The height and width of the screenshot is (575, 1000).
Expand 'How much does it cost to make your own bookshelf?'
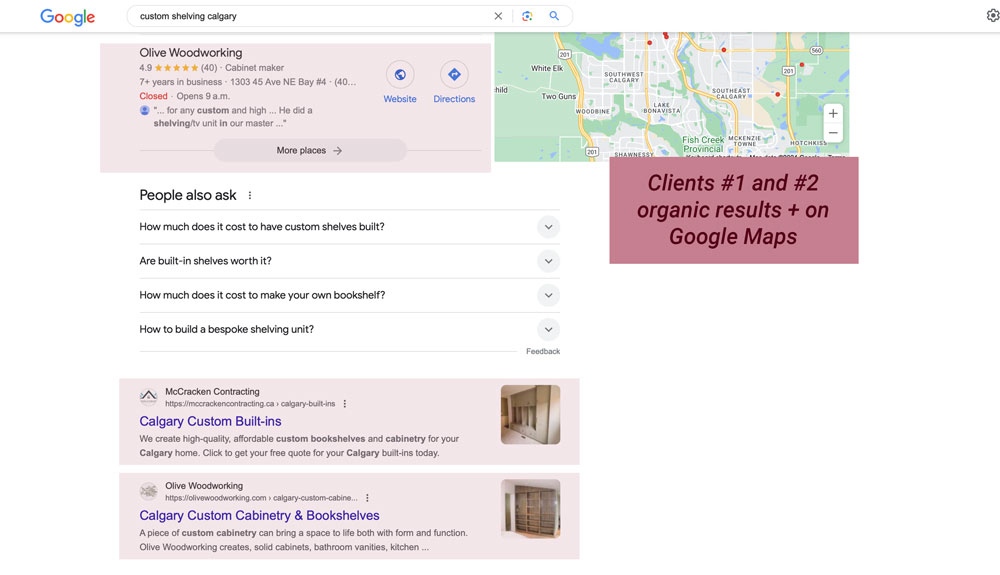(x=349, y=295)
